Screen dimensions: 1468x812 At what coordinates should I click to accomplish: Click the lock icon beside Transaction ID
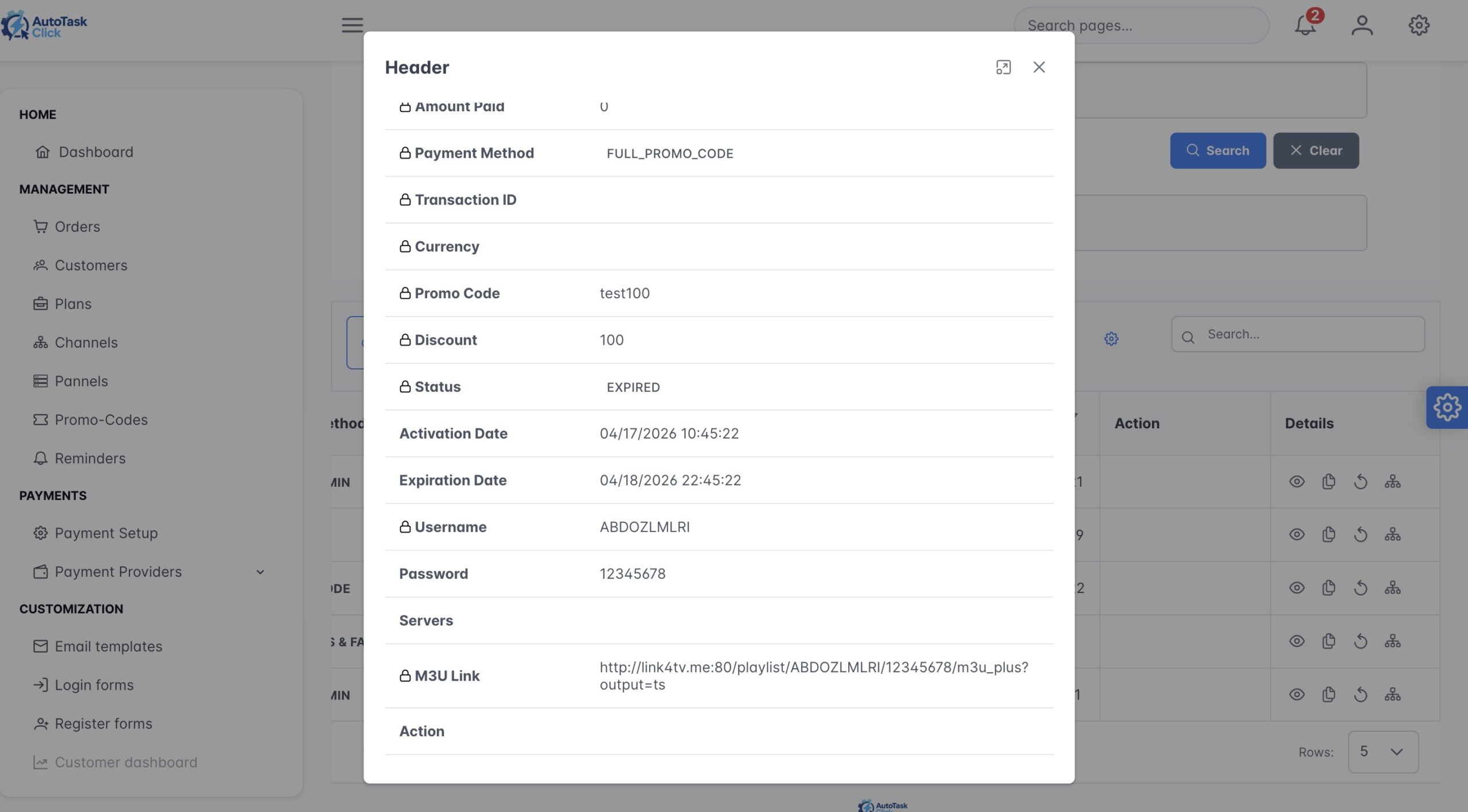tap(405, 200)
